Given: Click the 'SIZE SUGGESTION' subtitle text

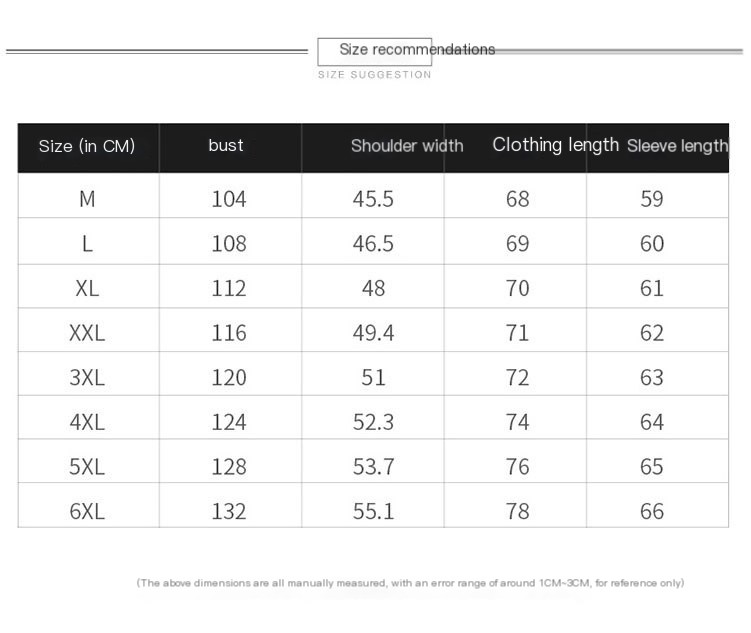Looking at the screenshot, I should click(375, 75).
